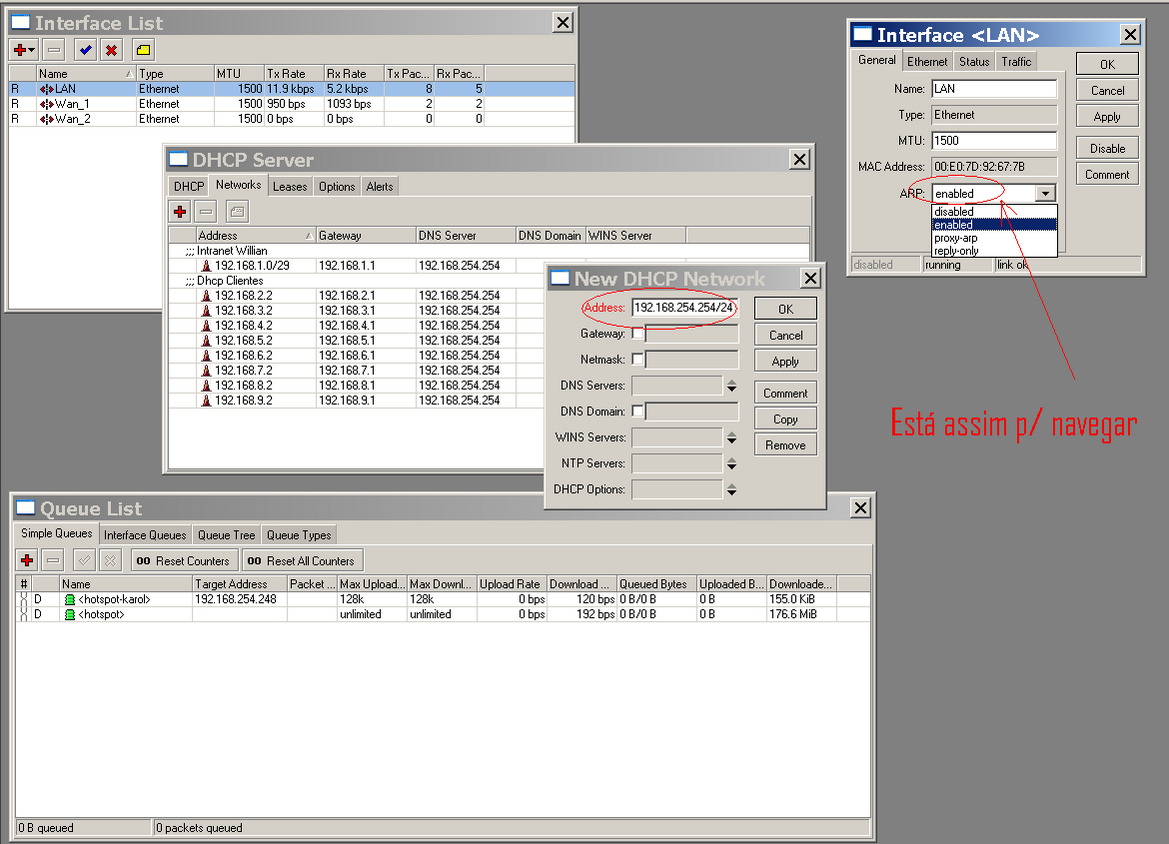
Task: Sort by Name column in Interface List
Action: click(86, 73)
